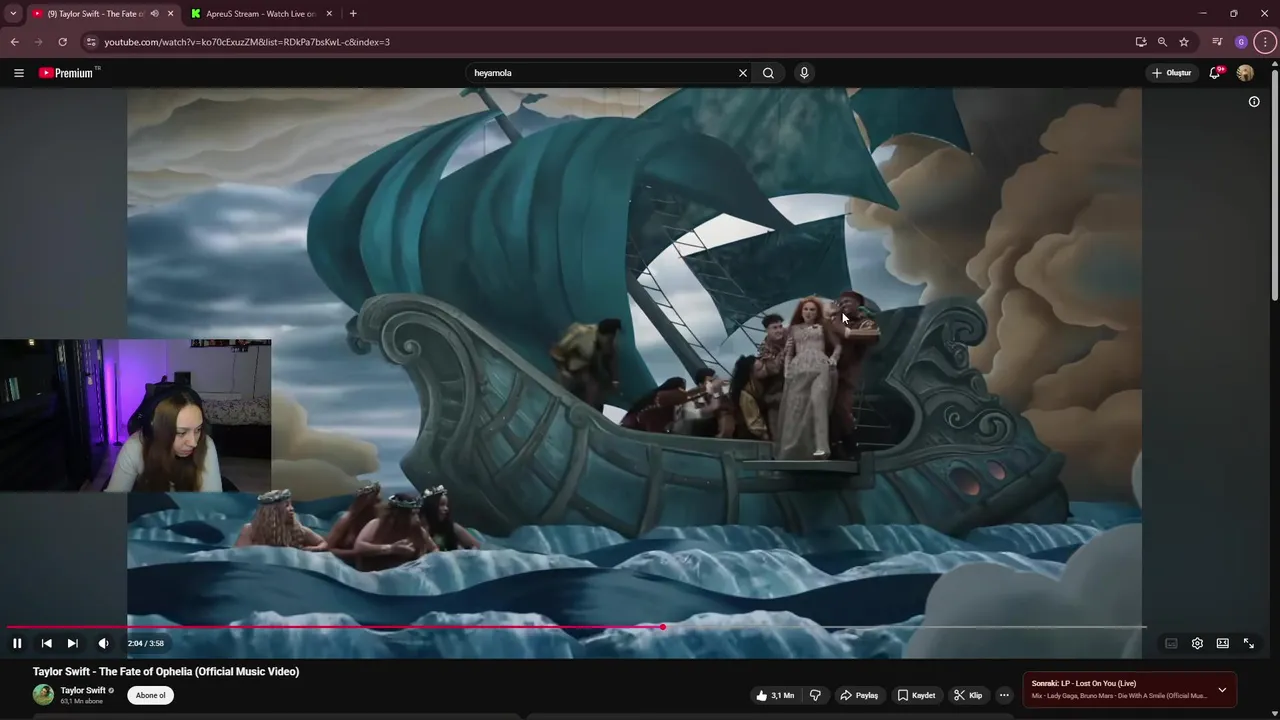Open a new browser tab

[353, 14]
